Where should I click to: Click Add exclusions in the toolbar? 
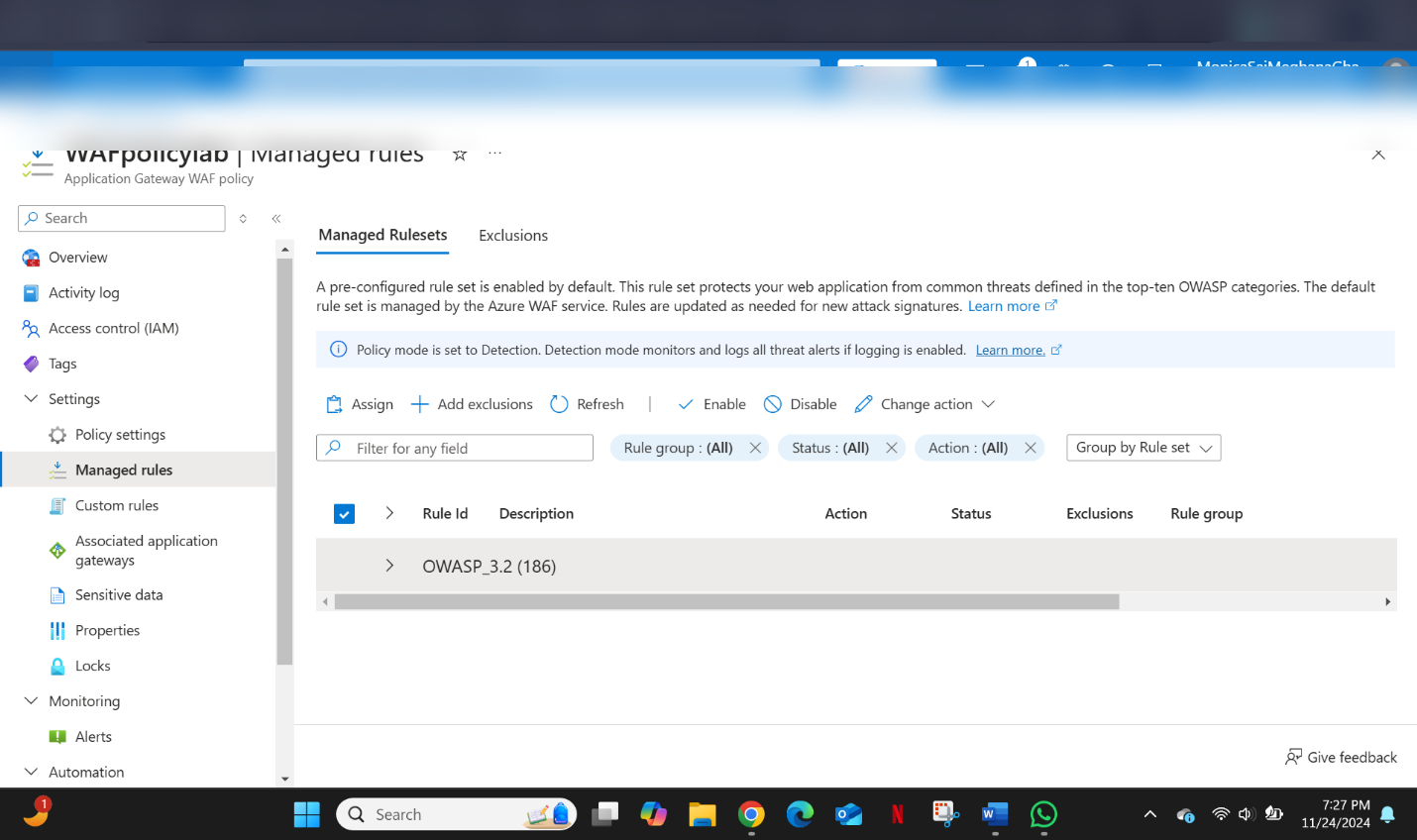(x=472, y=404)
